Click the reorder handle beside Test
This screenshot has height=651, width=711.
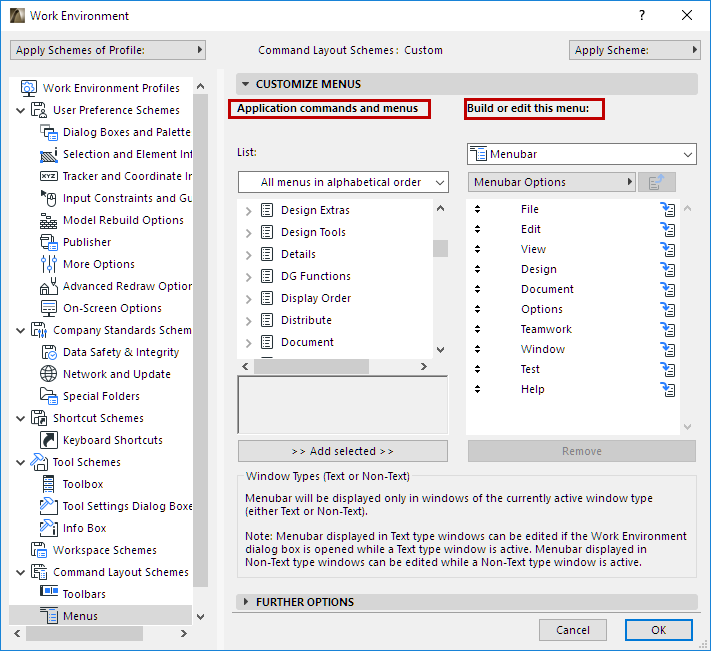[x=477, y=369]
